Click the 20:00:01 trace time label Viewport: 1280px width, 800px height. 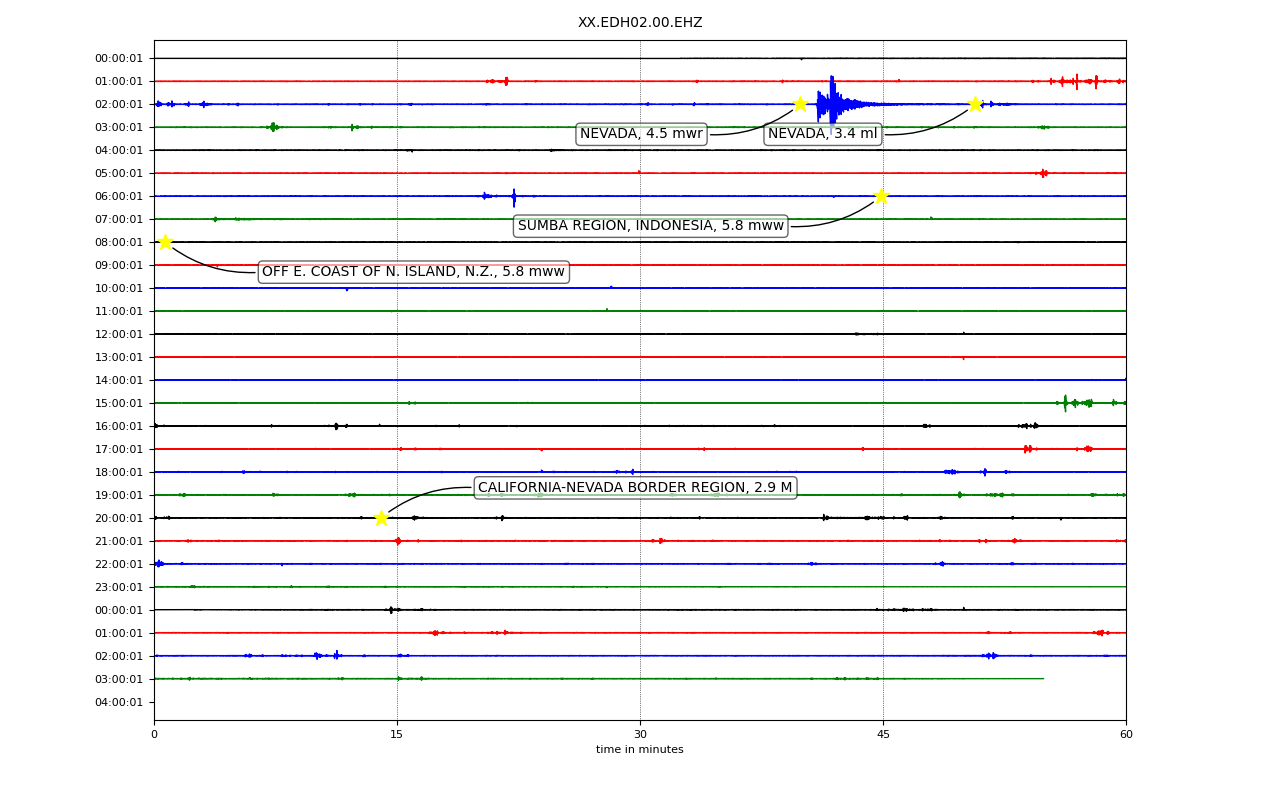(x=119, y=518)
